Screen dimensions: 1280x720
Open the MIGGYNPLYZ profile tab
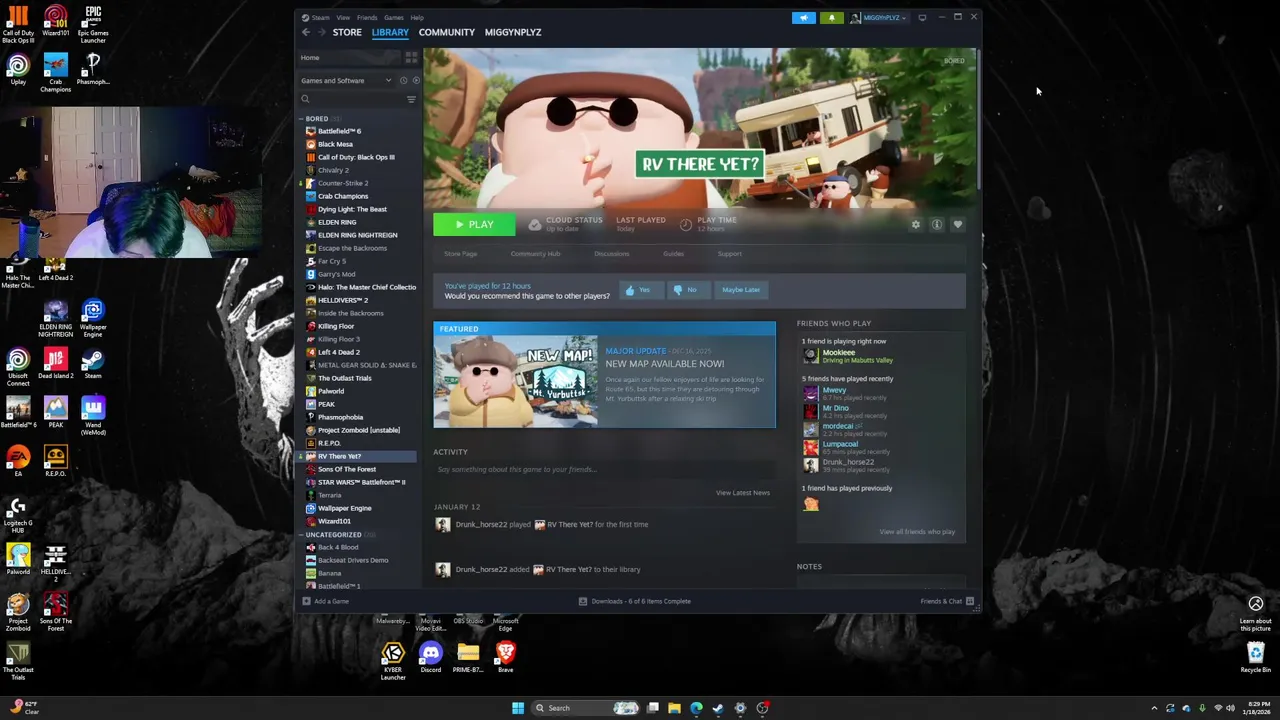point(513,32)
